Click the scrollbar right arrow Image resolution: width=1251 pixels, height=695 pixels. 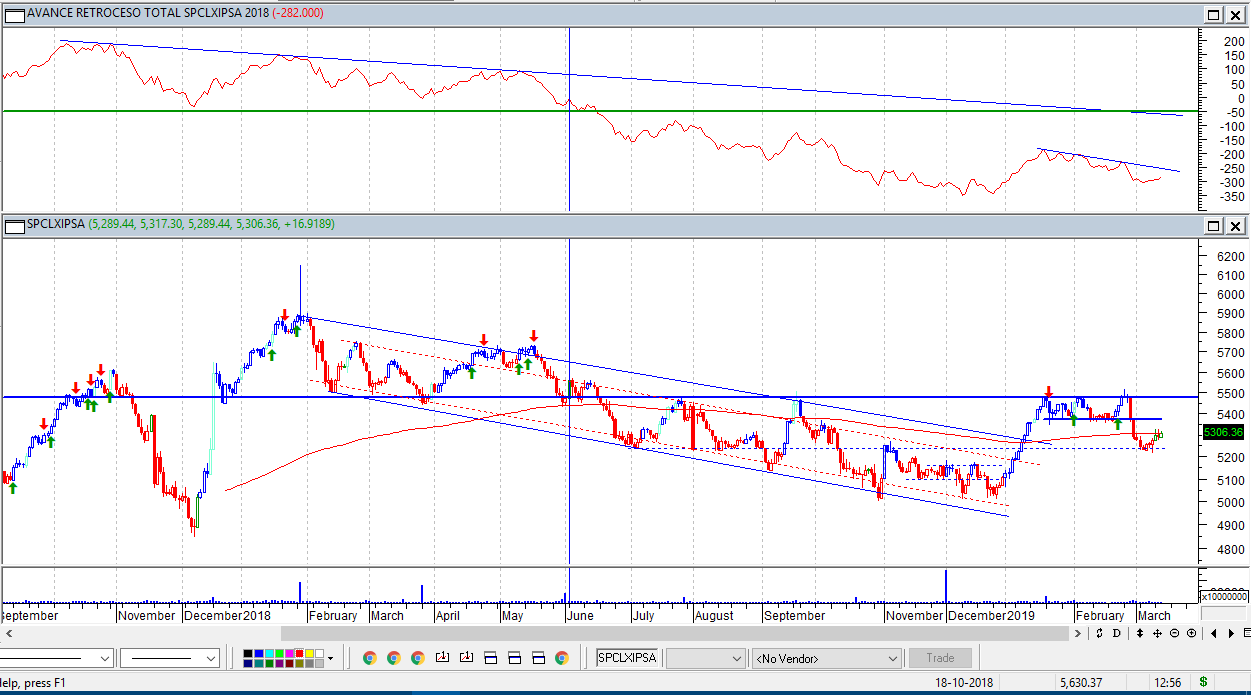pyautogui.click(x=1078, y=633)
